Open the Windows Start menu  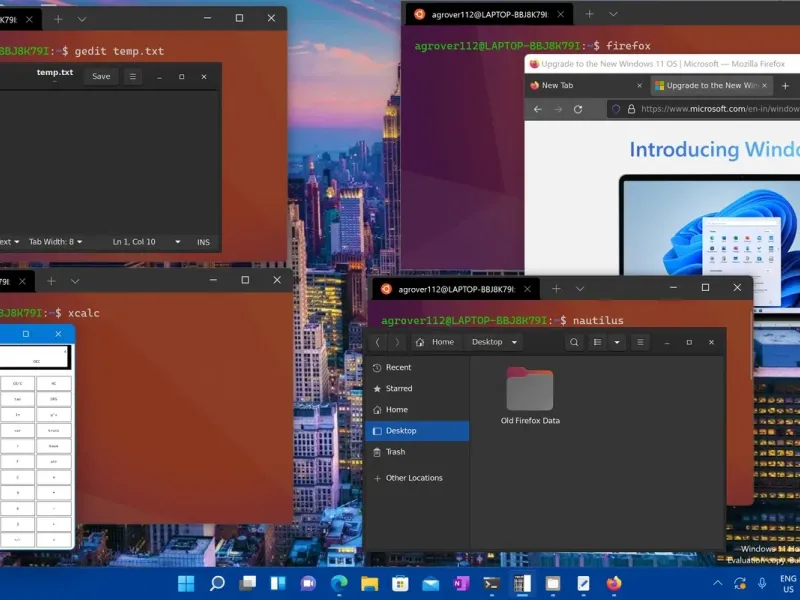coord(186,583)
